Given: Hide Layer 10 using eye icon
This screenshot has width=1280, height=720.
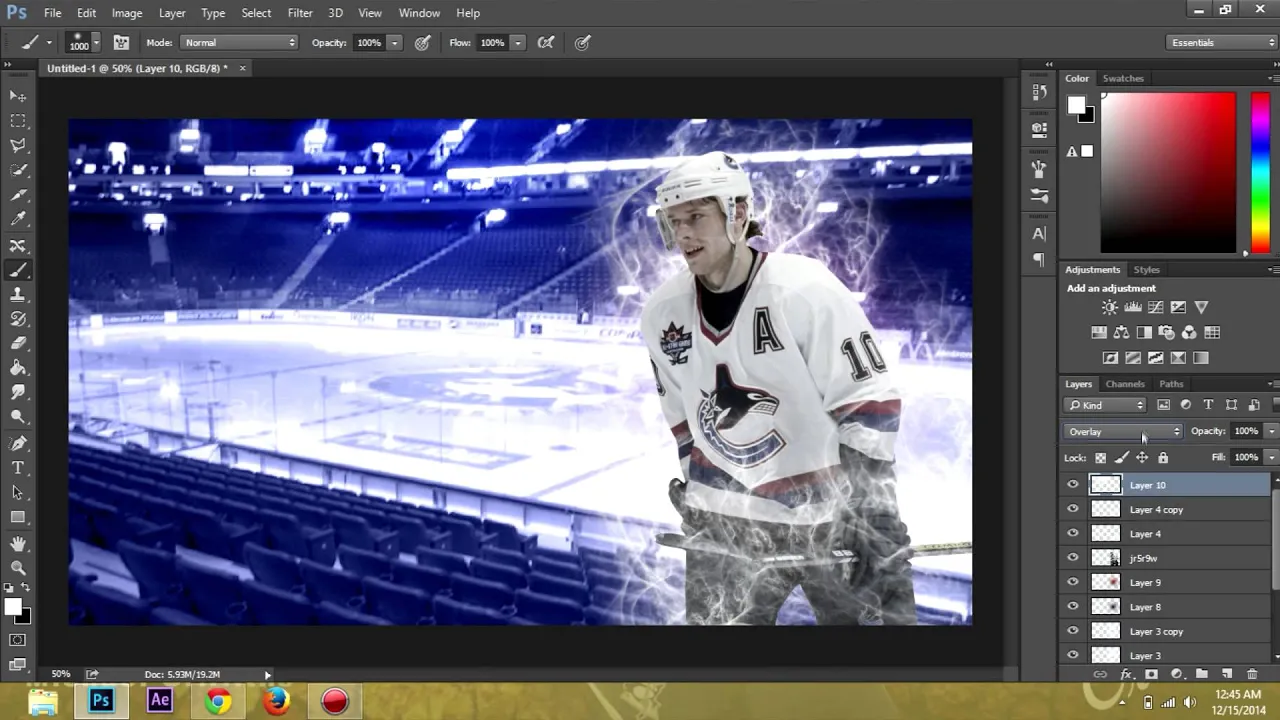Looking at the screenshot, I should (1073, 485).
